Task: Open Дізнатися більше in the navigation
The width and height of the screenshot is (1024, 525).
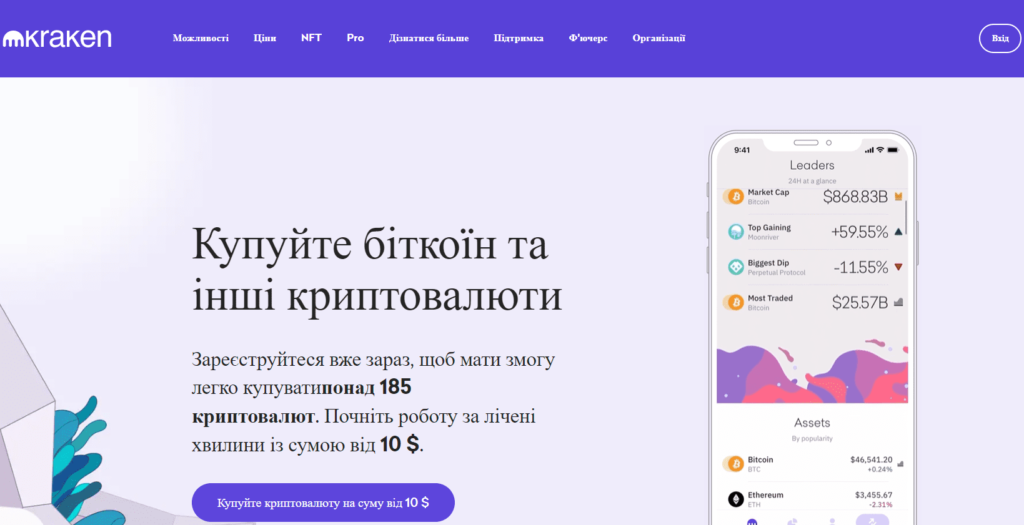Action: pyautogui.click(x=428, y=38)
